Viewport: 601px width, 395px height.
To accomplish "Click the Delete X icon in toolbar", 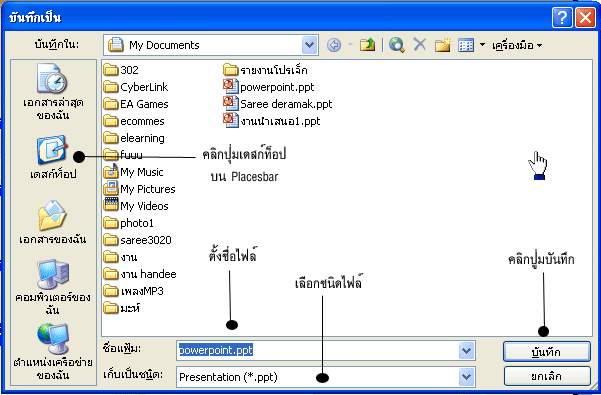I will coord(420,44).
